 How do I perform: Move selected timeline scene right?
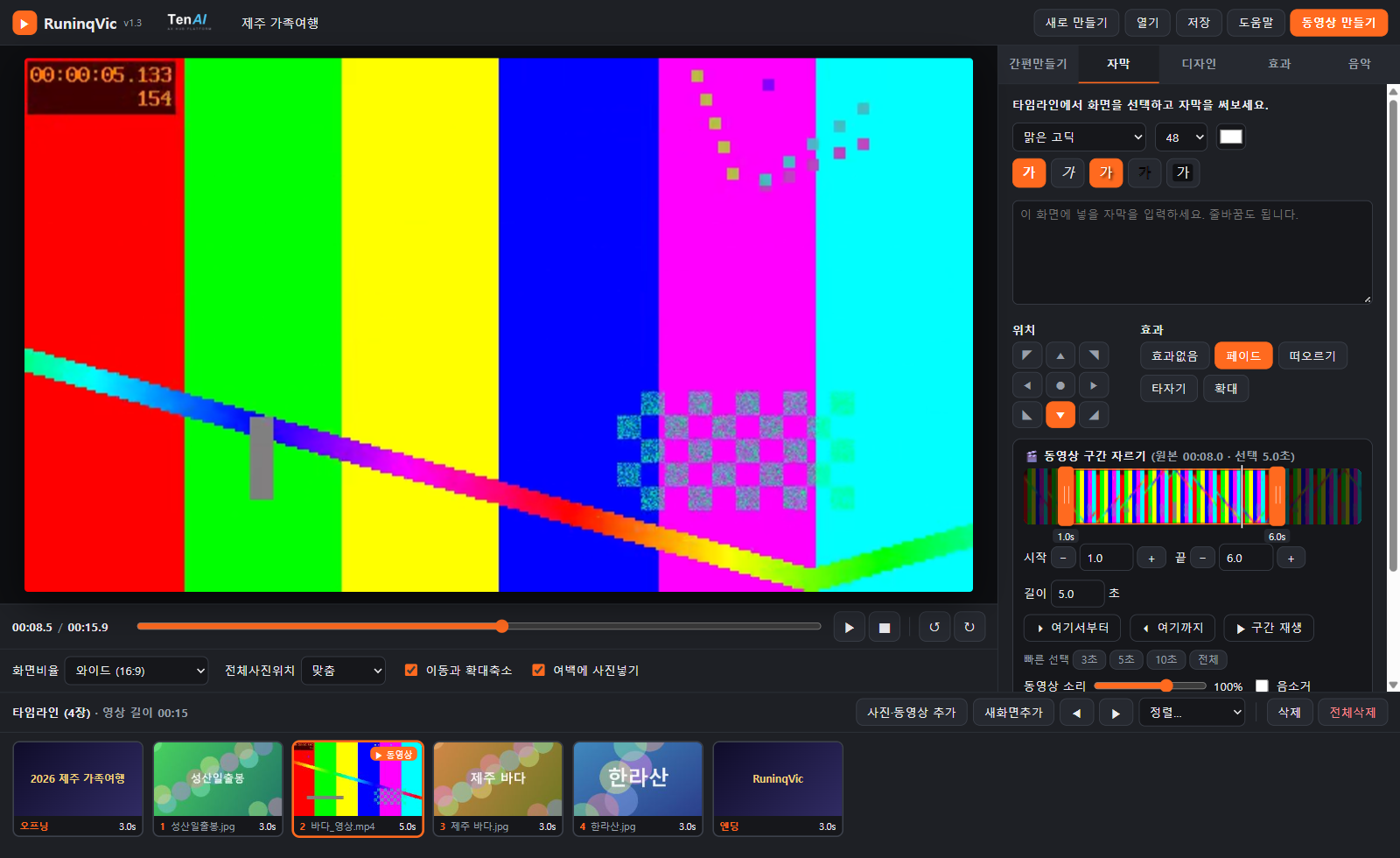(x=1116, y=713)
